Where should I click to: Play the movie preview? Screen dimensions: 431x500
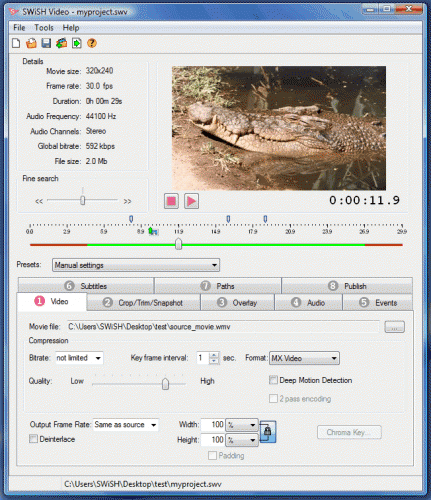click(x=191, y=201)
